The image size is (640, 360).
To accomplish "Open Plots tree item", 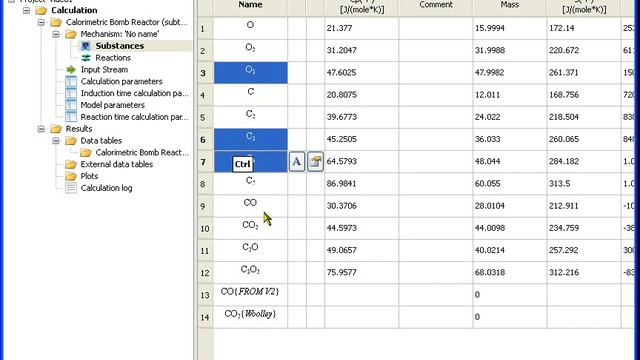I will click(x=89, y=176).
